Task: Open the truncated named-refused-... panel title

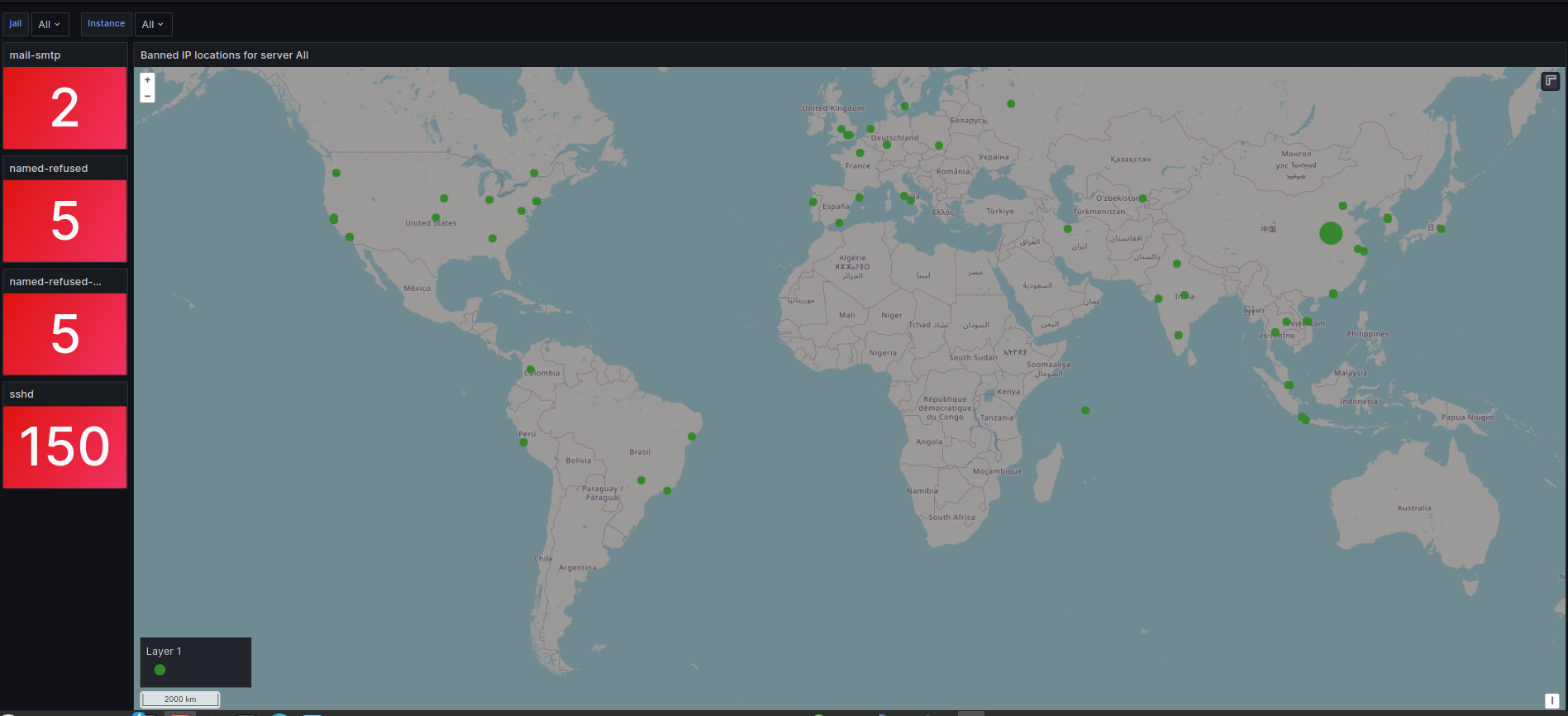Action: (x=55, y=282)
